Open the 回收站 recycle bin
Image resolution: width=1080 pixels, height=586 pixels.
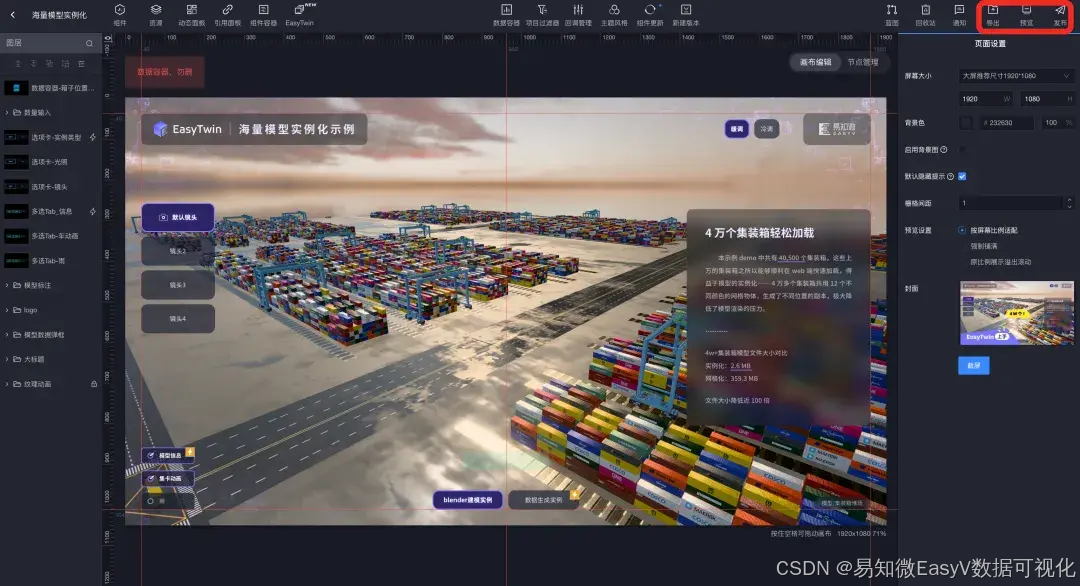tap(926, 14)
